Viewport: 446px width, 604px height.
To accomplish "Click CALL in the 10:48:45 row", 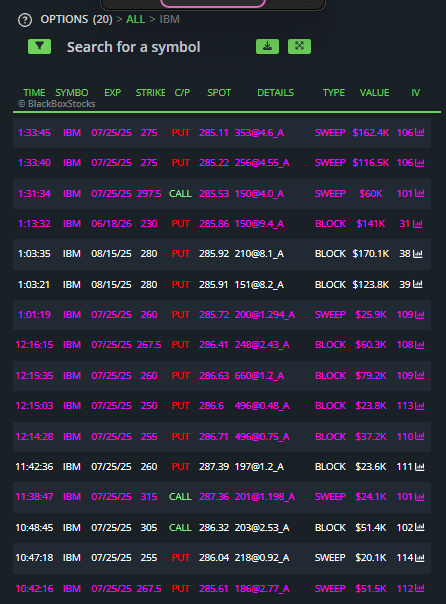I will [180, 527].
